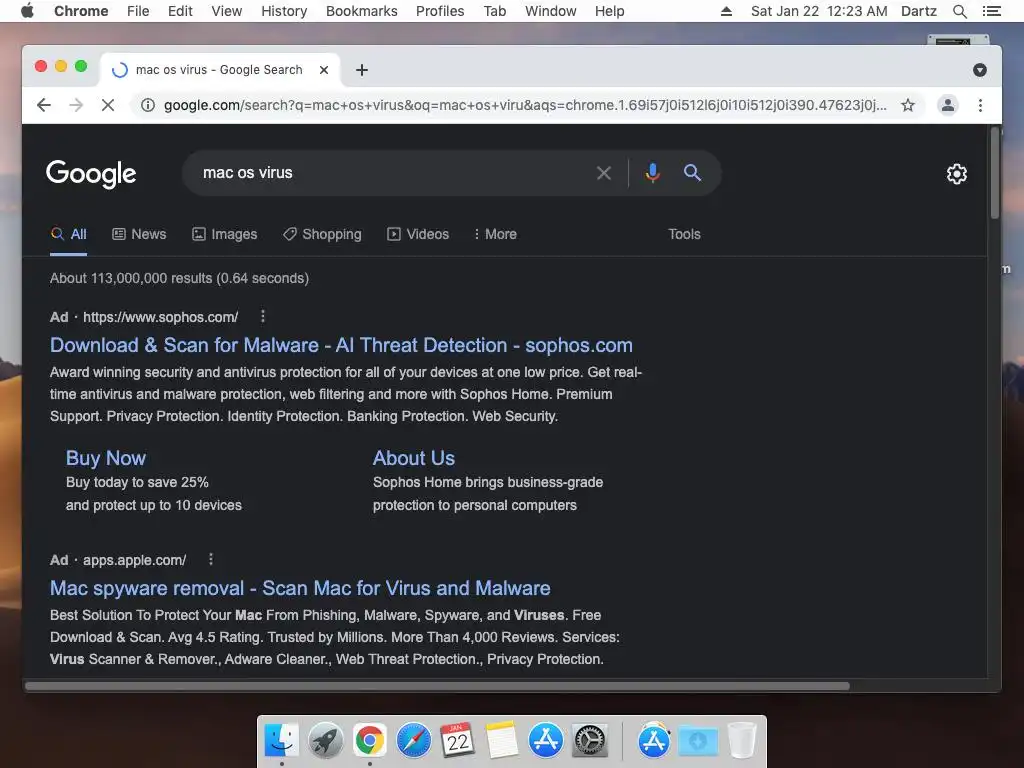Click the eject icon in menu bar

tap(726, 11)
